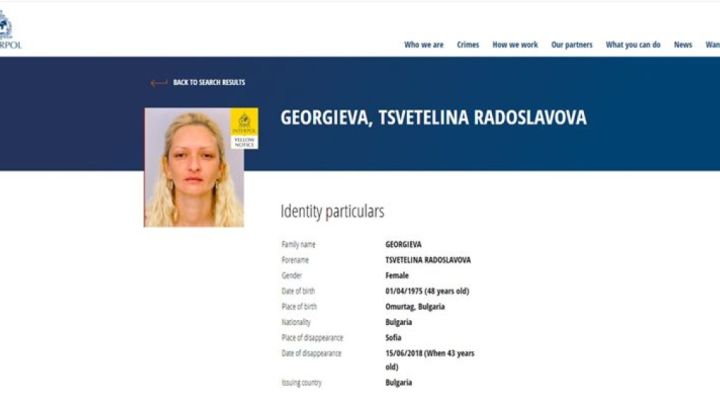Click the Issuing country label

click(x=302, y=383)
